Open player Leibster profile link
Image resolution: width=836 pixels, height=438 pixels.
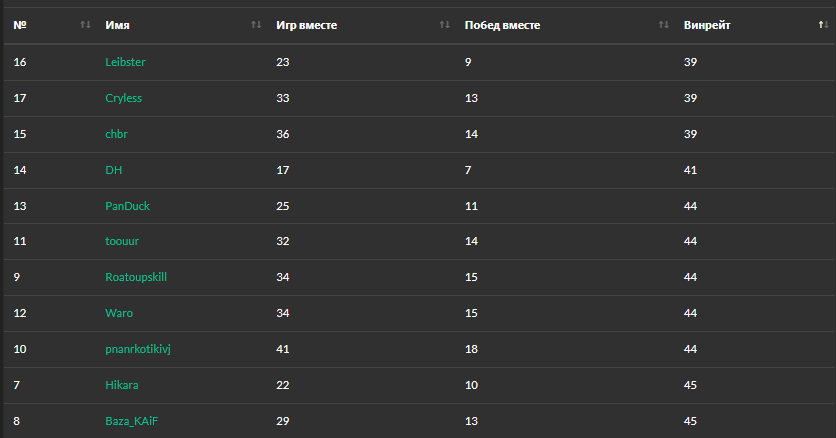[125, 62]
